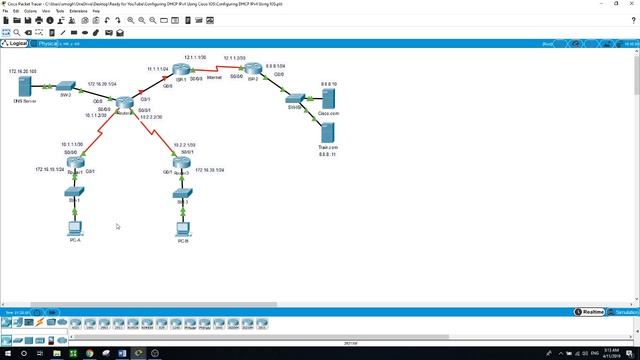
Task: Click the SW-2 switch
Action: (66, 86)
